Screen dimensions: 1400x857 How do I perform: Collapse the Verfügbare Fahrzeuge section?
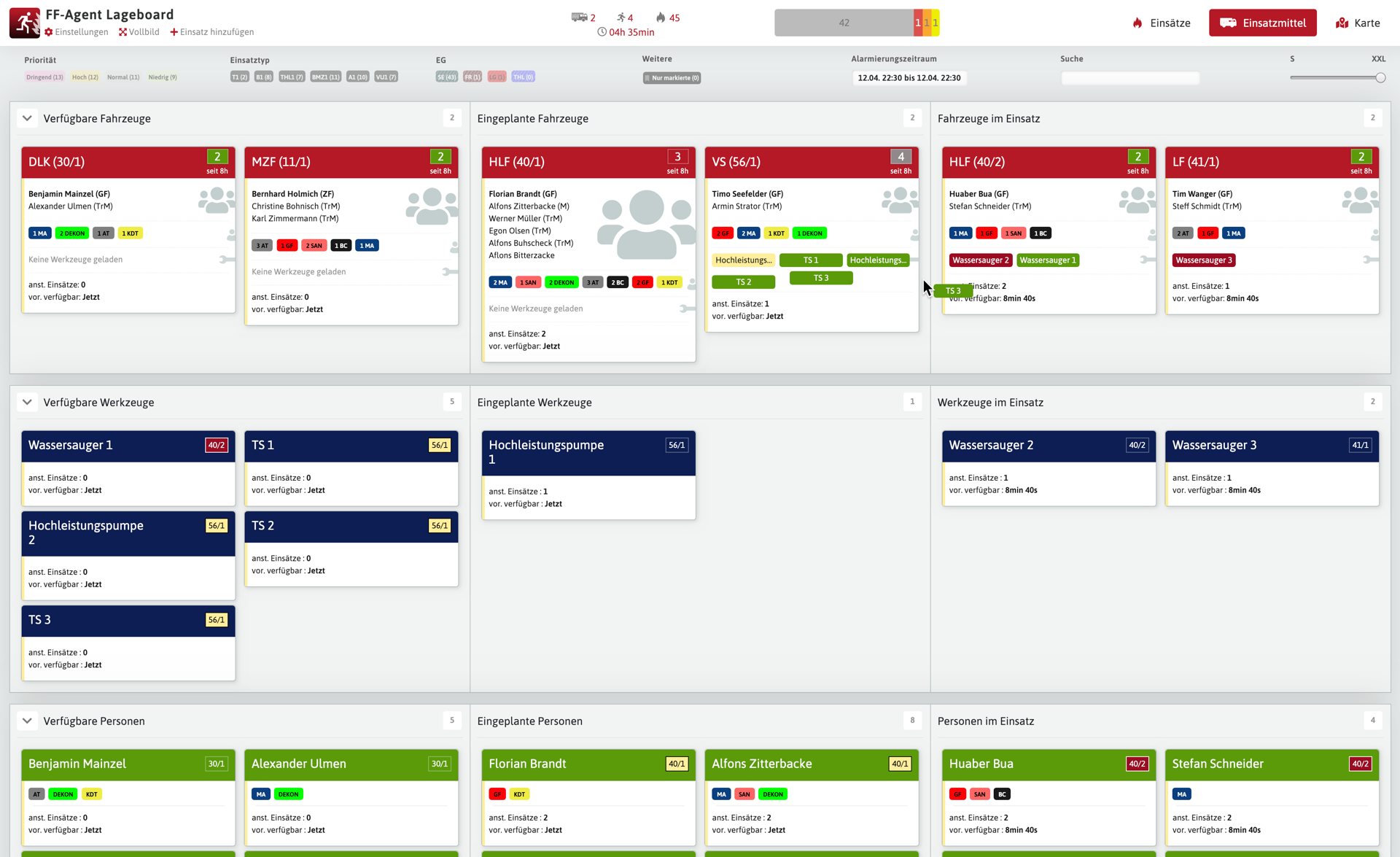pyautogui.click(x=27, y=118)
